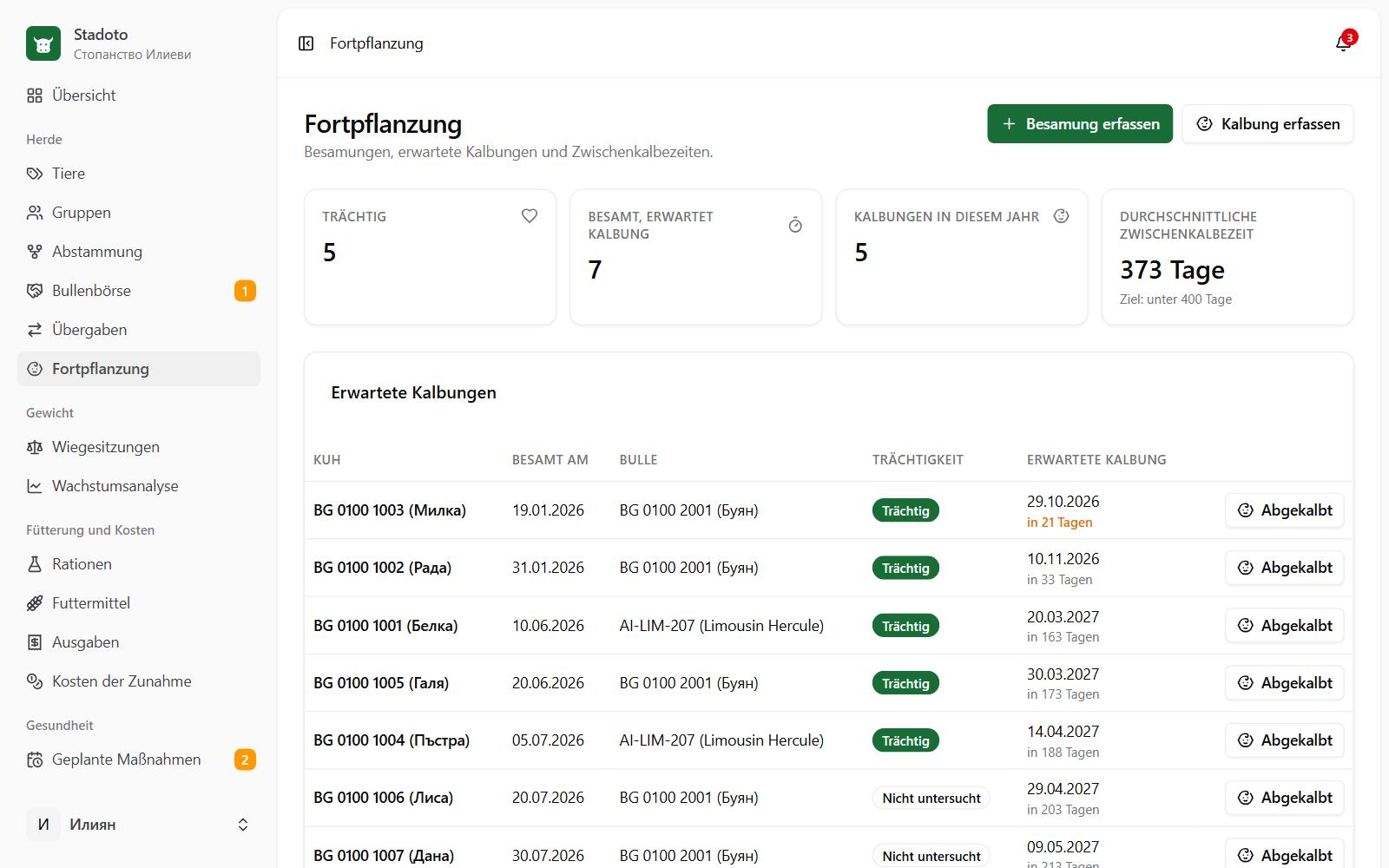Click the Rationen flask icon
This screenshot has height=868, width=1389.
click(35, 564)
